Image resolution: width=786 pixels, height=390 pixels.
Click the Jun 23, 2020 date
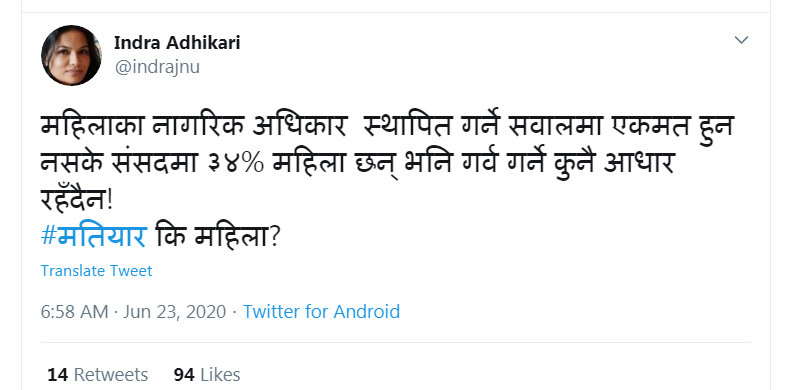point(174,312)
